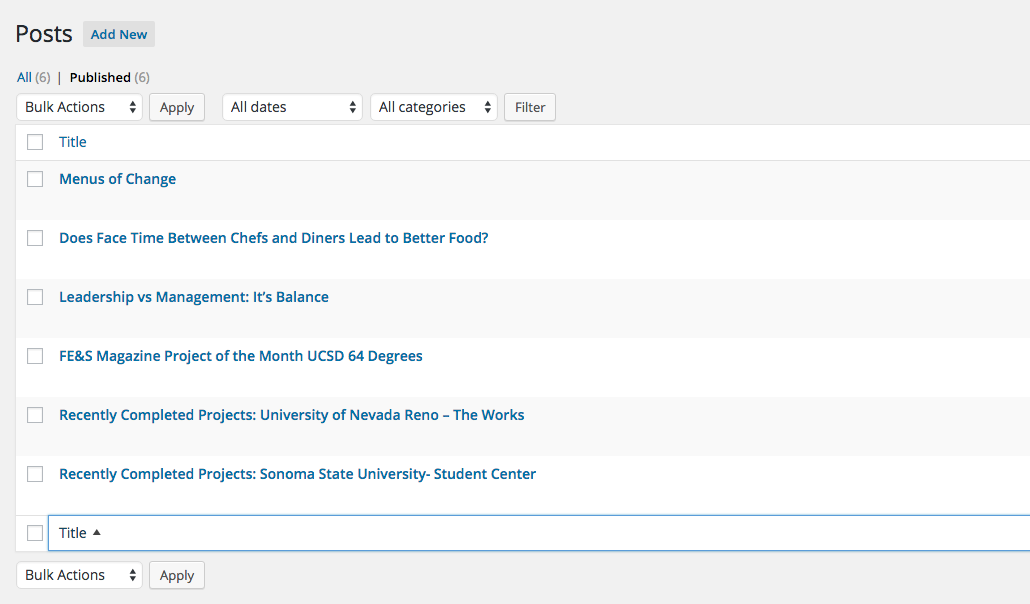Check the Menus of Change post checkbox

[x=35, y=179]
